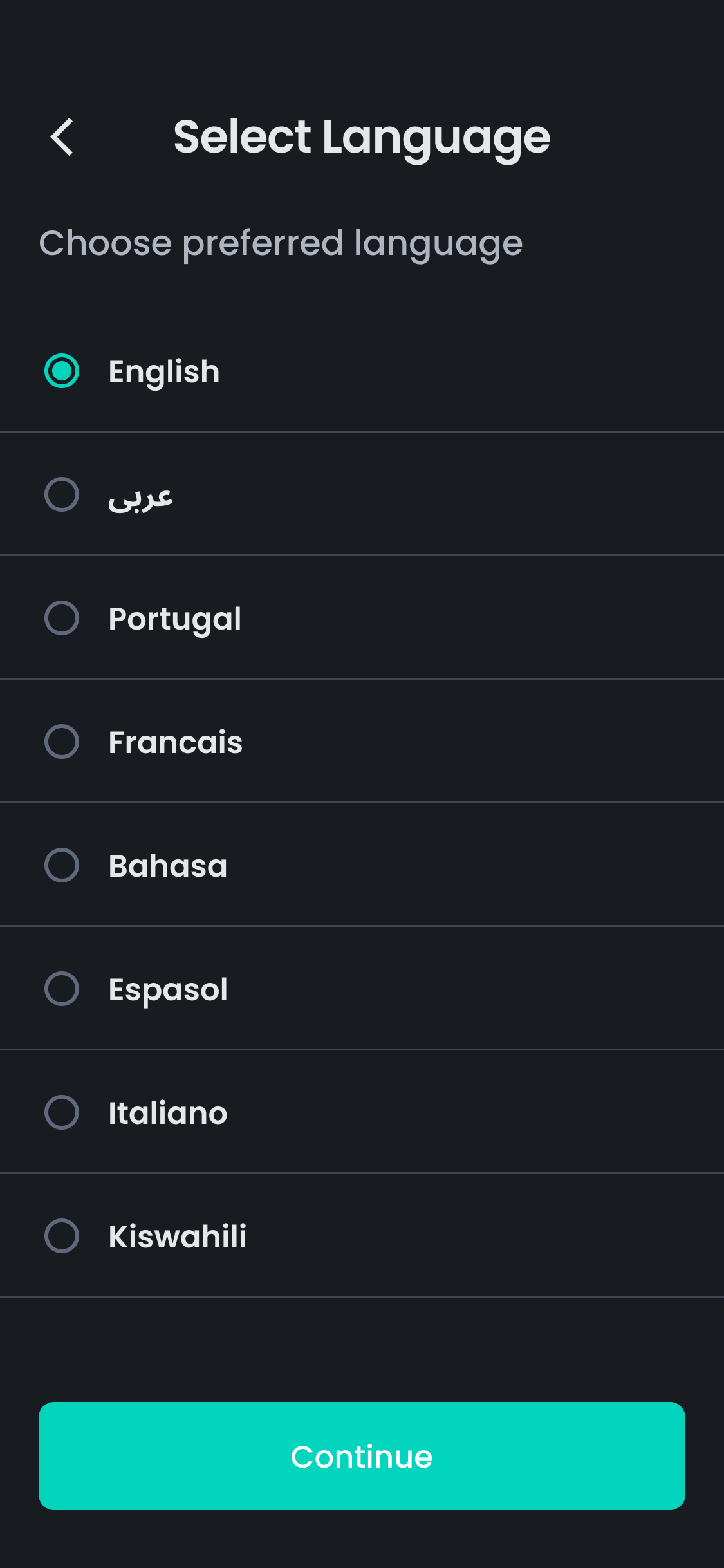The width and height of the screenshot is (724, 1568).
Task: Pick the Kiswahili radio button
Action: click(62, 1236)
